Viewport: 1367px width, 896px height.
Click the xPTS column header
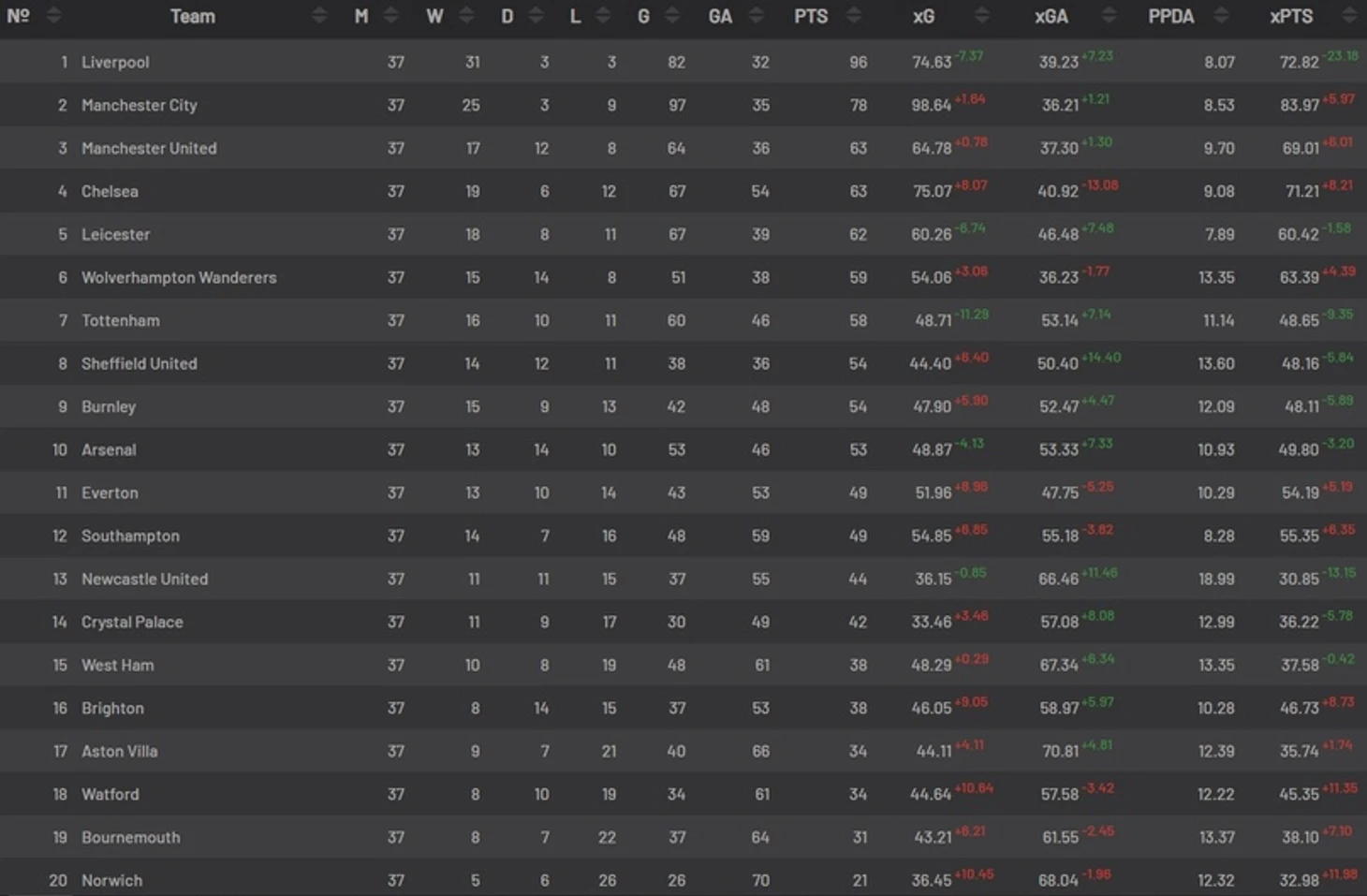point(1291,16)
